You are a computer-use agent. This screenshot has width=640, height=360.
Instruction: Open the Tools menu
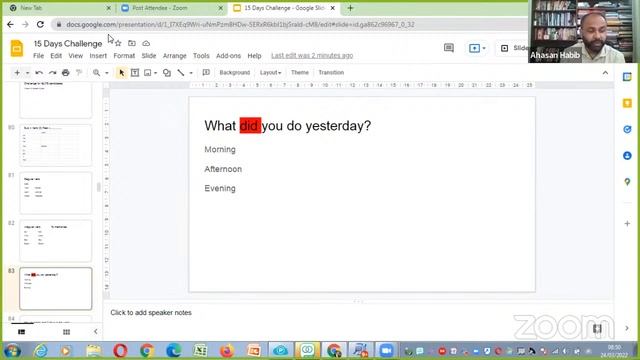[x=201, y=56]
